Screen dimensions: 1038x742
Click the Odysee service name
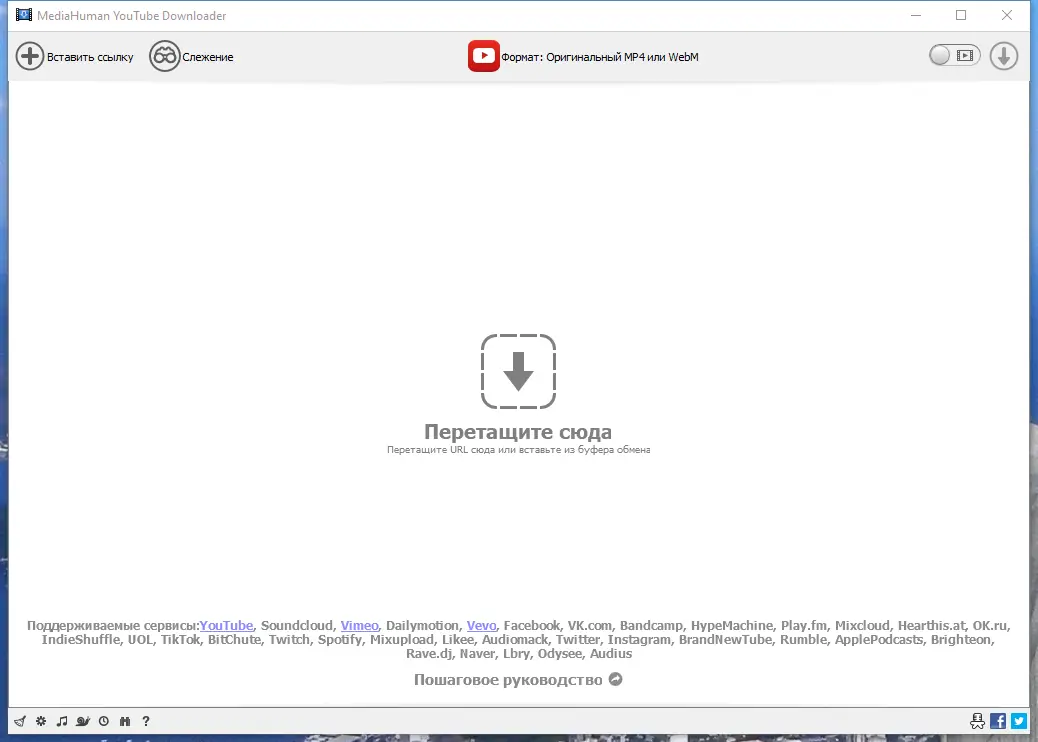coord(559,653)
